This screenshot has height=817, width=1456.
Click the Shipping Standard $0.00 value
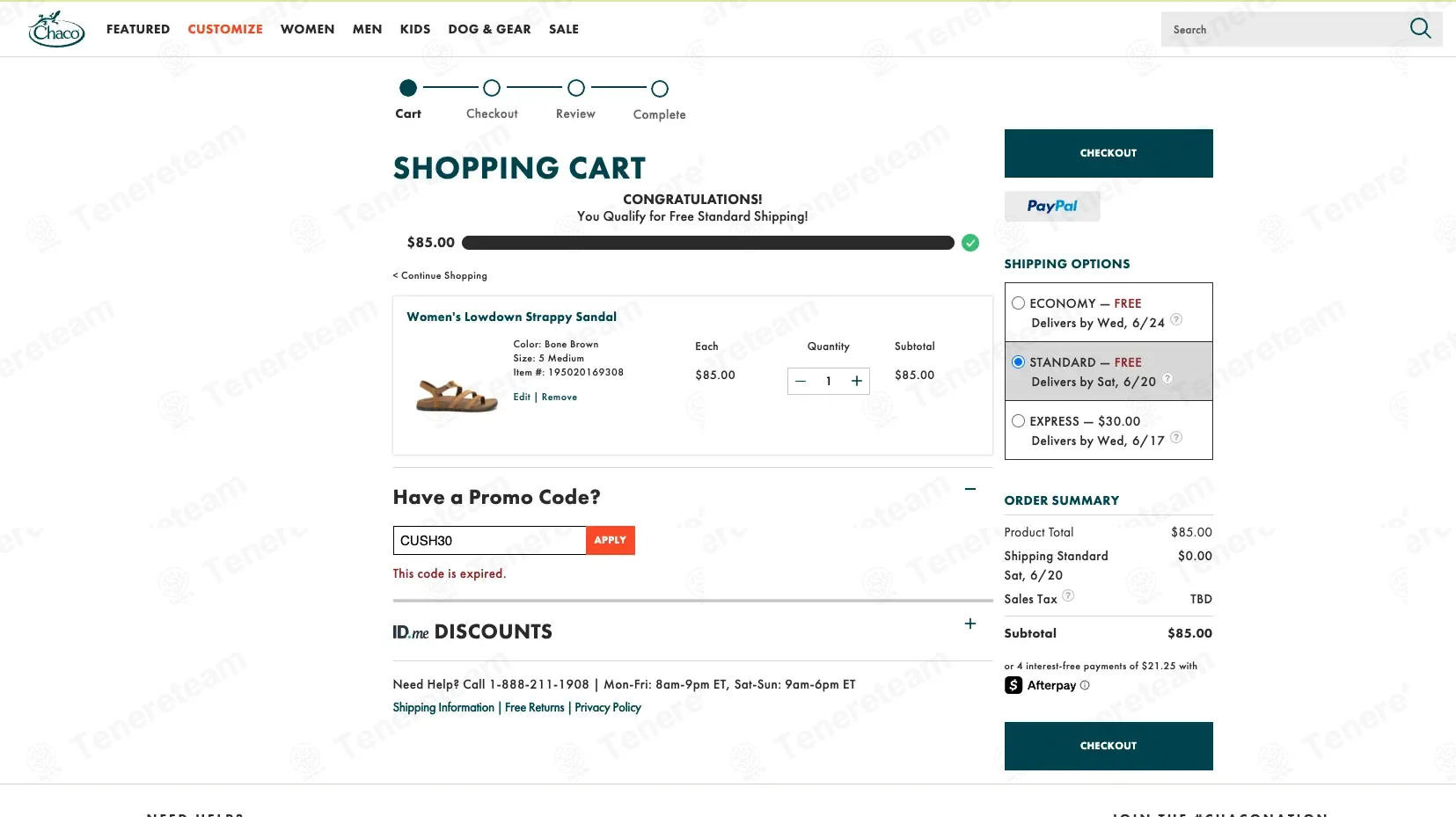(1195, 556)
